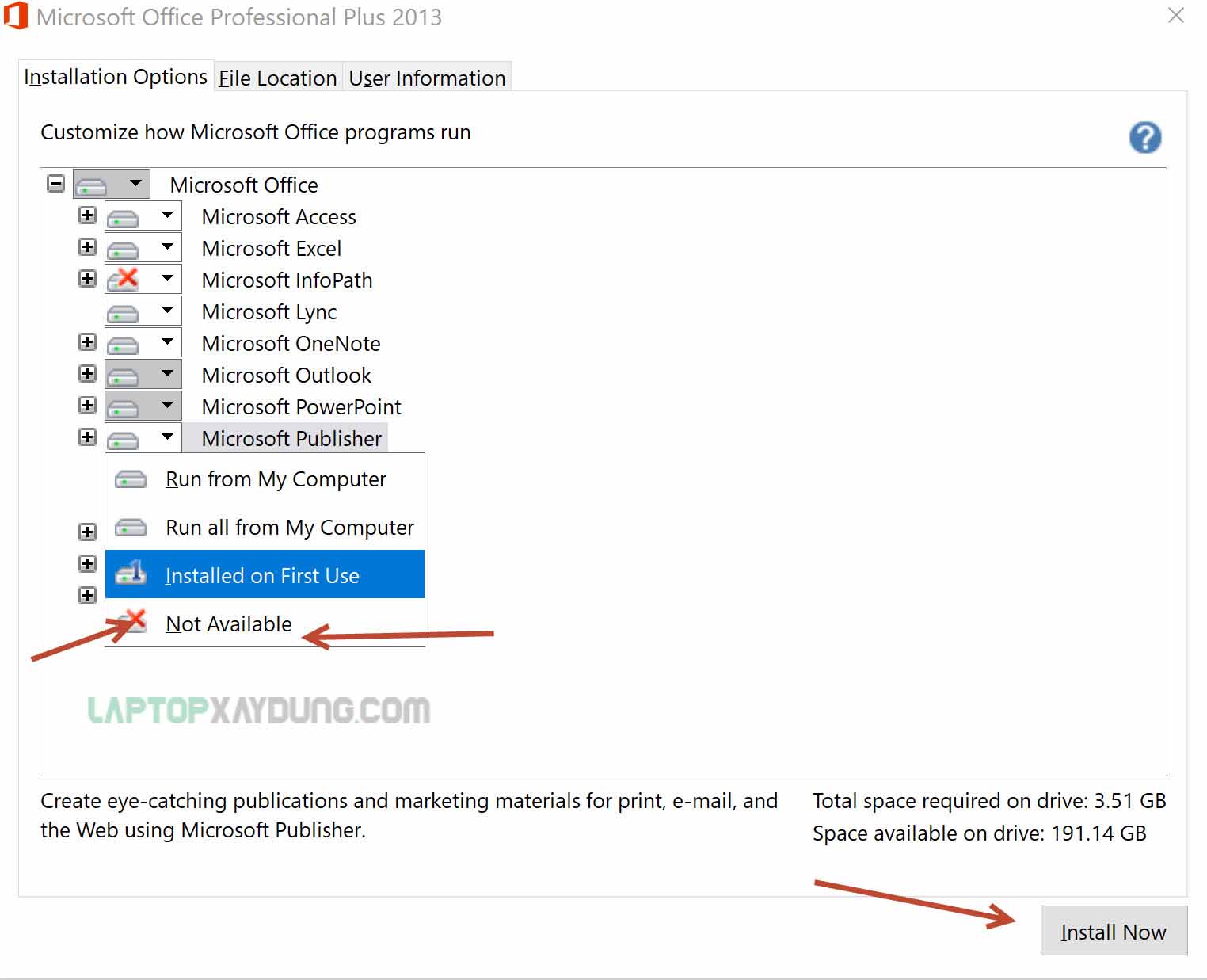Click the Not Available red X icon

[x=131, y=622]
